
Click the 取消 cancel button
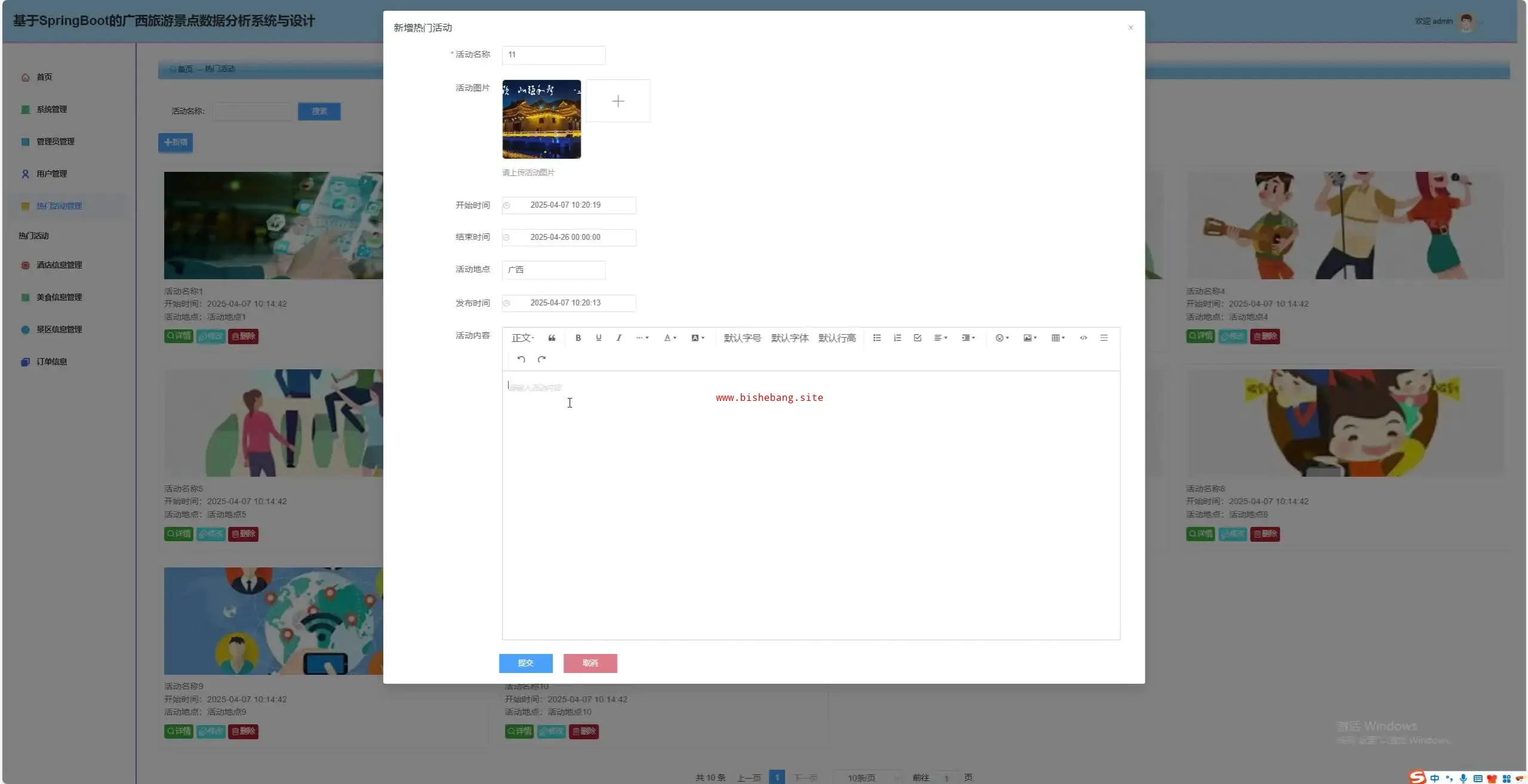tap(590, 663)
